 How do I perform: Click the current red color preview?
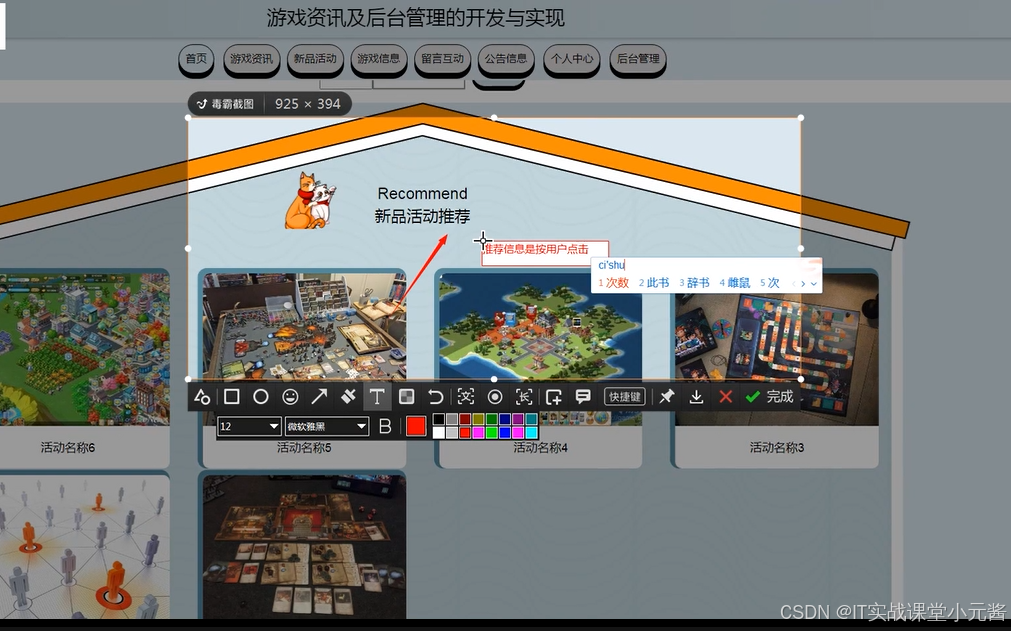pos(416,426)
